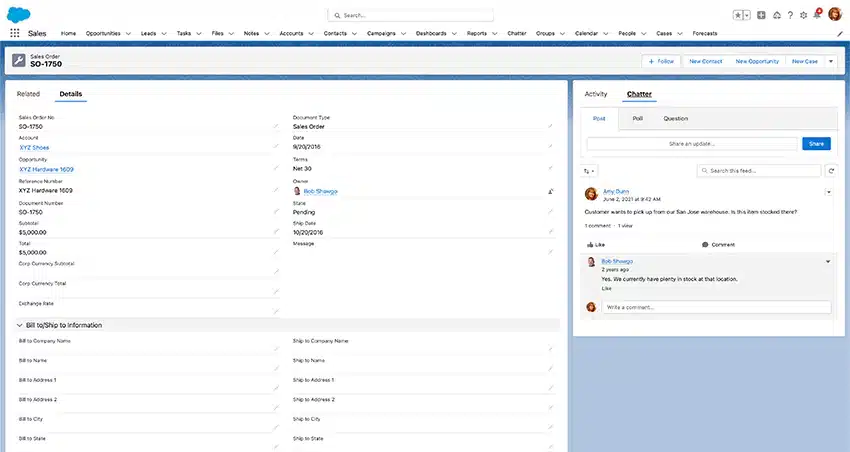Open the Chatter nav item
Viewport: 850px width, 452px height.
tap(517, 34)
